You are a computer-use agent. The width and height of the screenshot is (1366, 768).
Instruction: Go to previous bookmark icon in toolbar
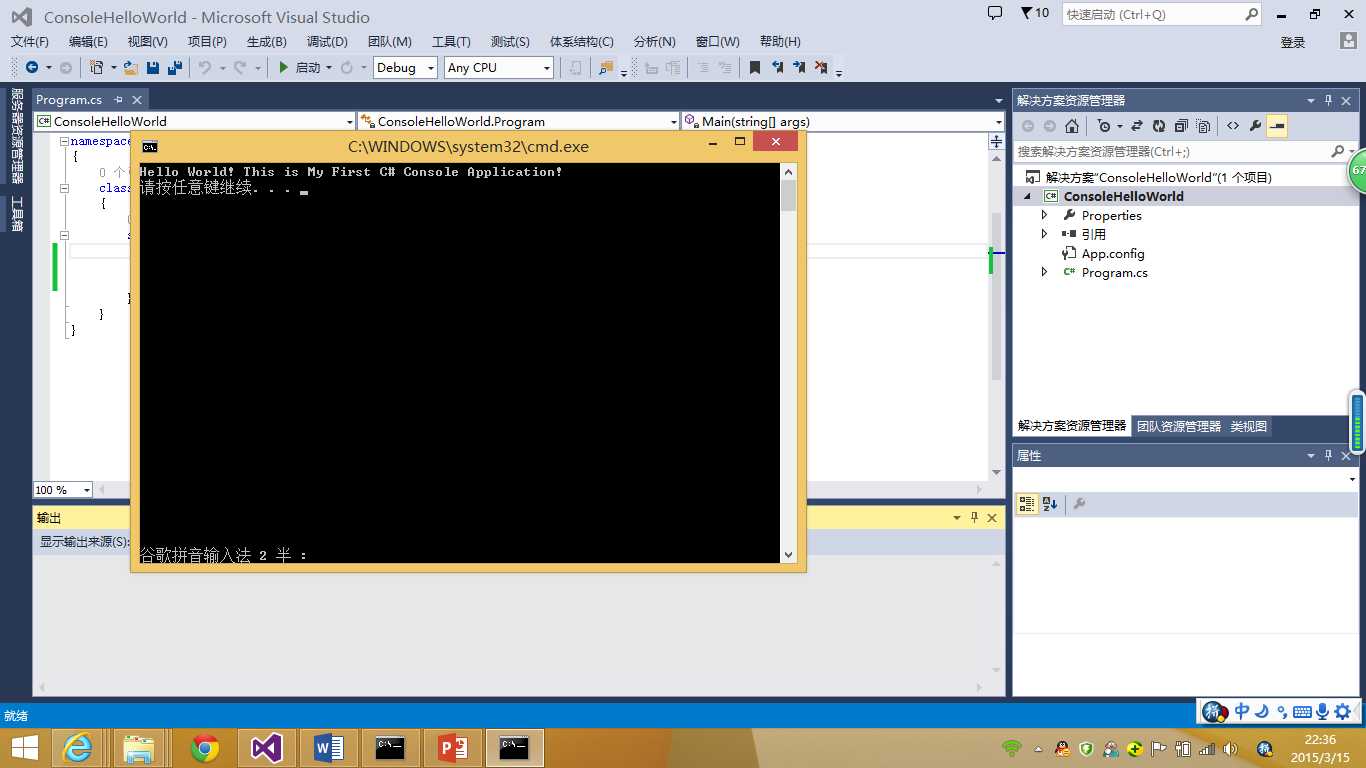pyautogui.click(x=777, y=67)
